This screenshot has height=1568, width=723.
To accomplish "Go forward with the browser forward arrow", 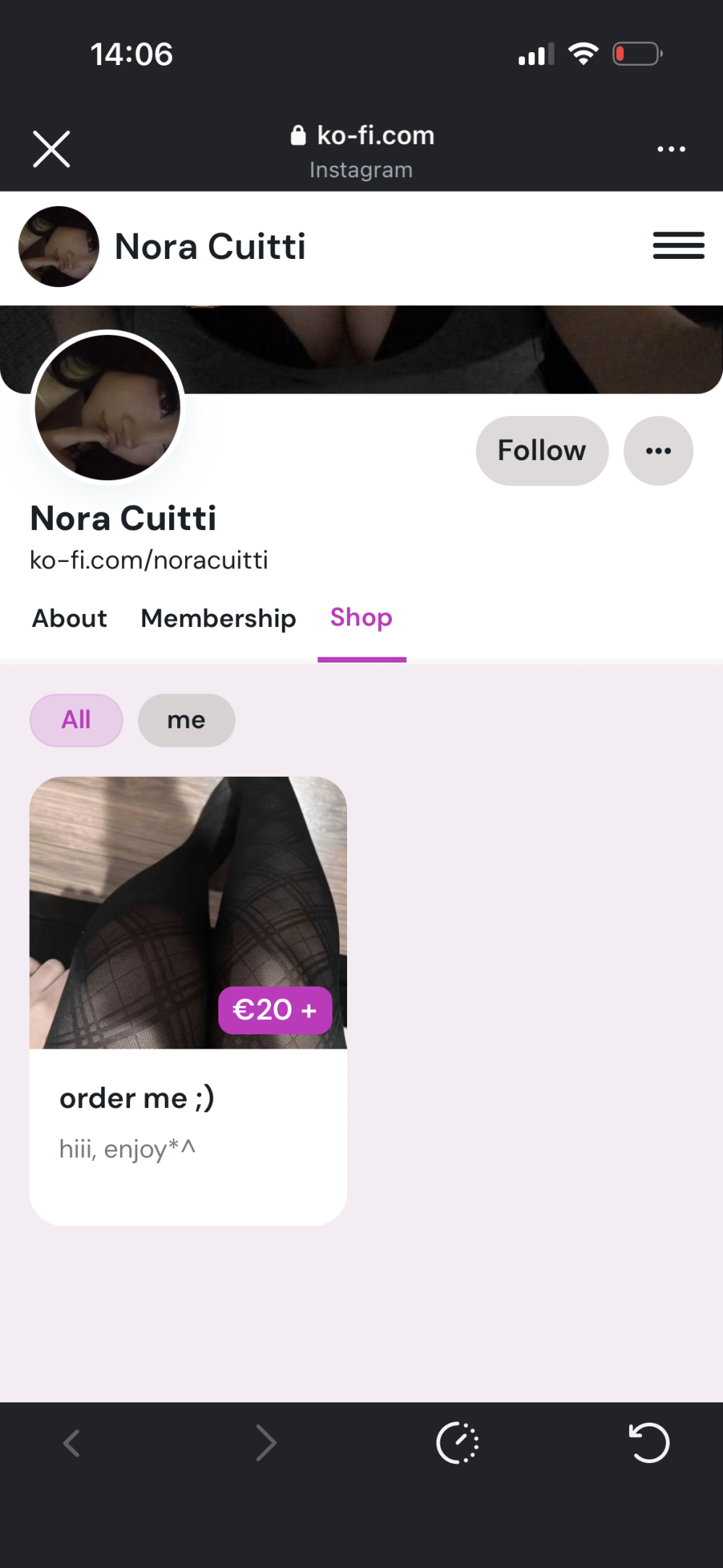I will [266, 1443].
